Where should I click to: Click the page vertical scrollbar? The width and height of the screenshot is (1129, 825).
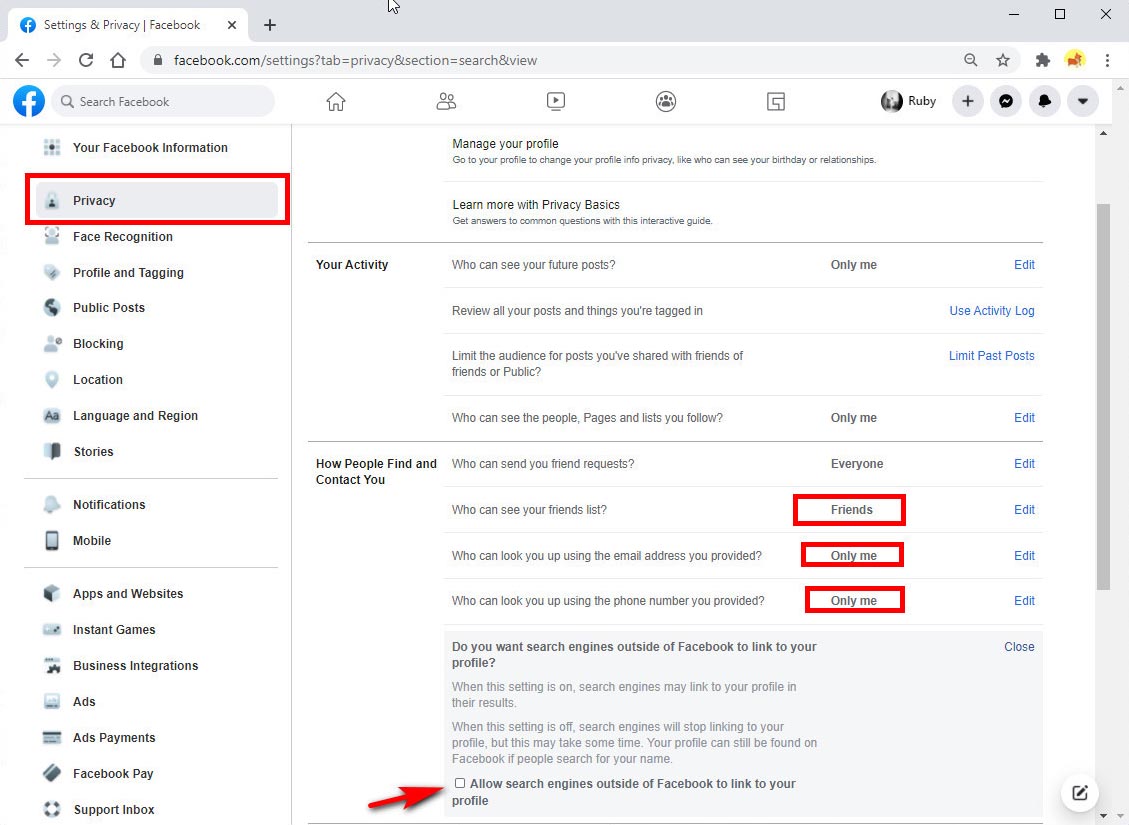(1103, 396)
